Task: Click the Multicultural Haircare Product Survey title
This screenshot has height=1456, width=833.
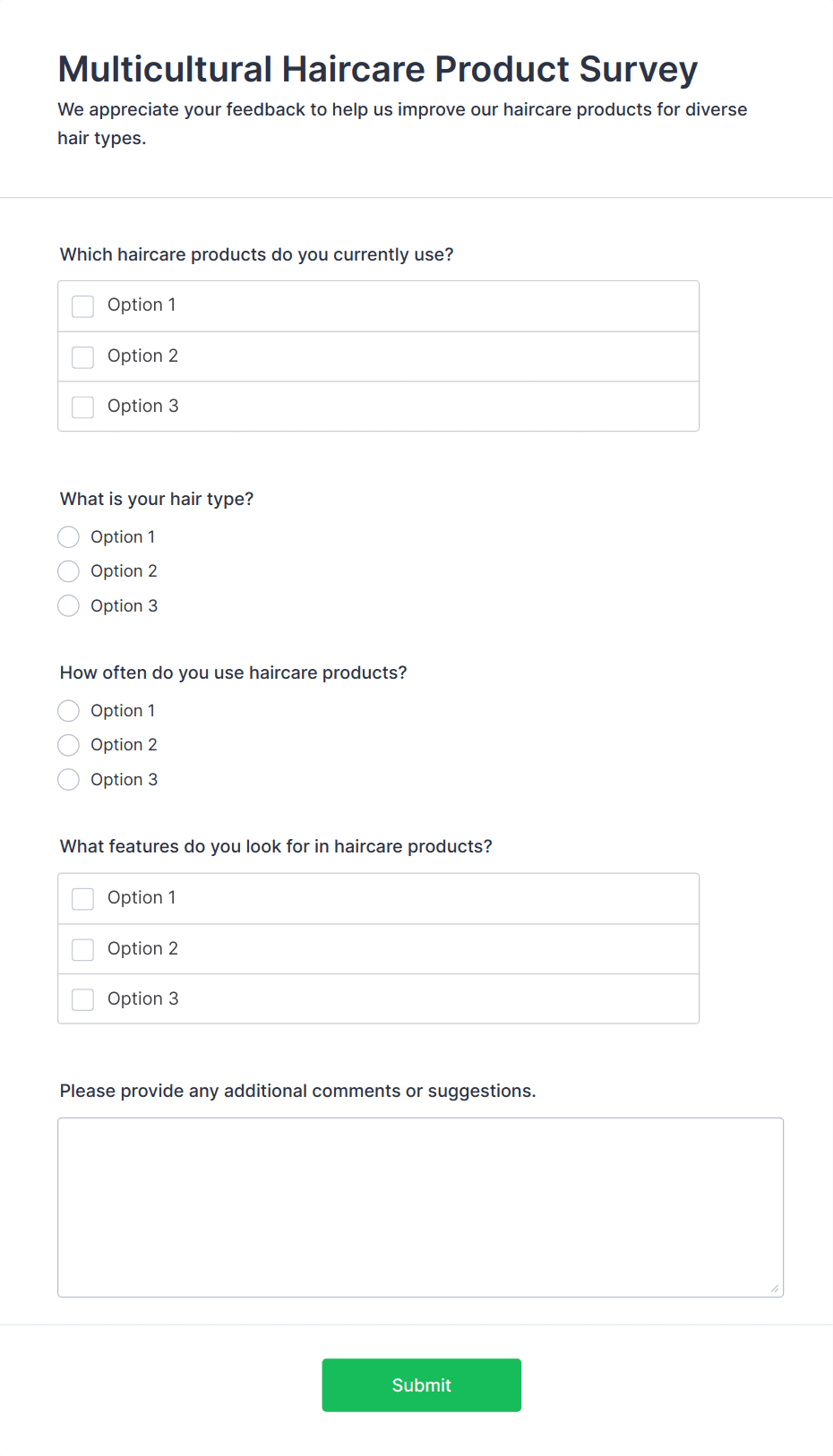Action: 377,70
